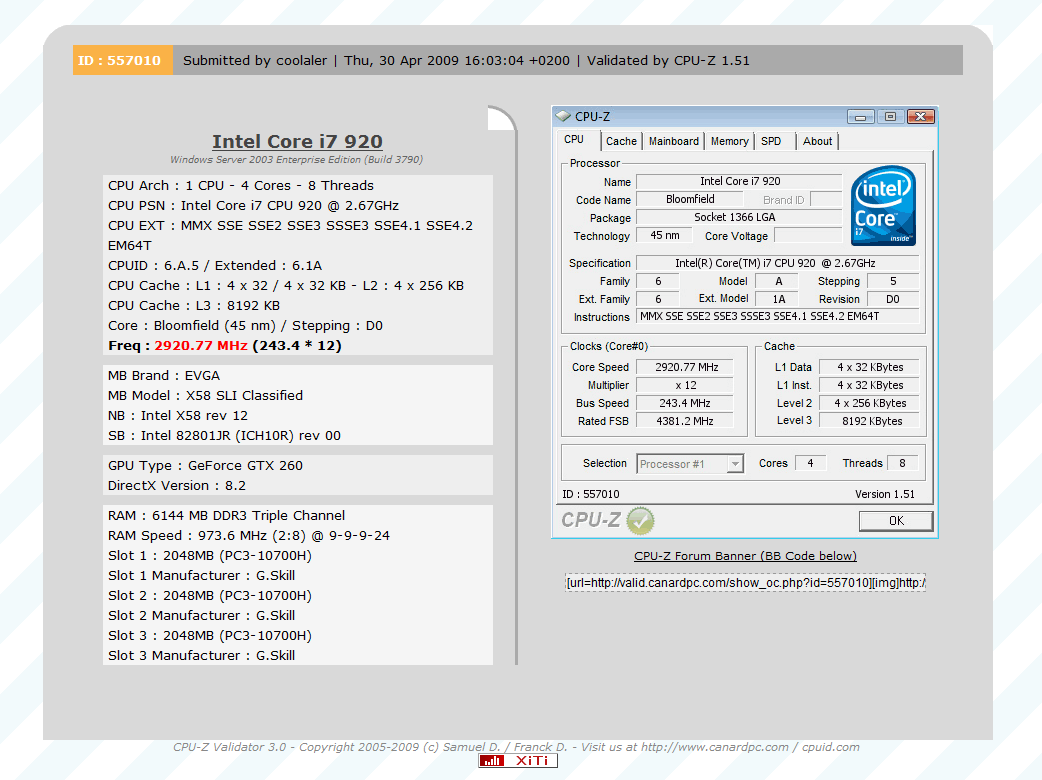
Task: Minimize the CPU-Z window
Action: pyautogui.click(x=861, y=117)
